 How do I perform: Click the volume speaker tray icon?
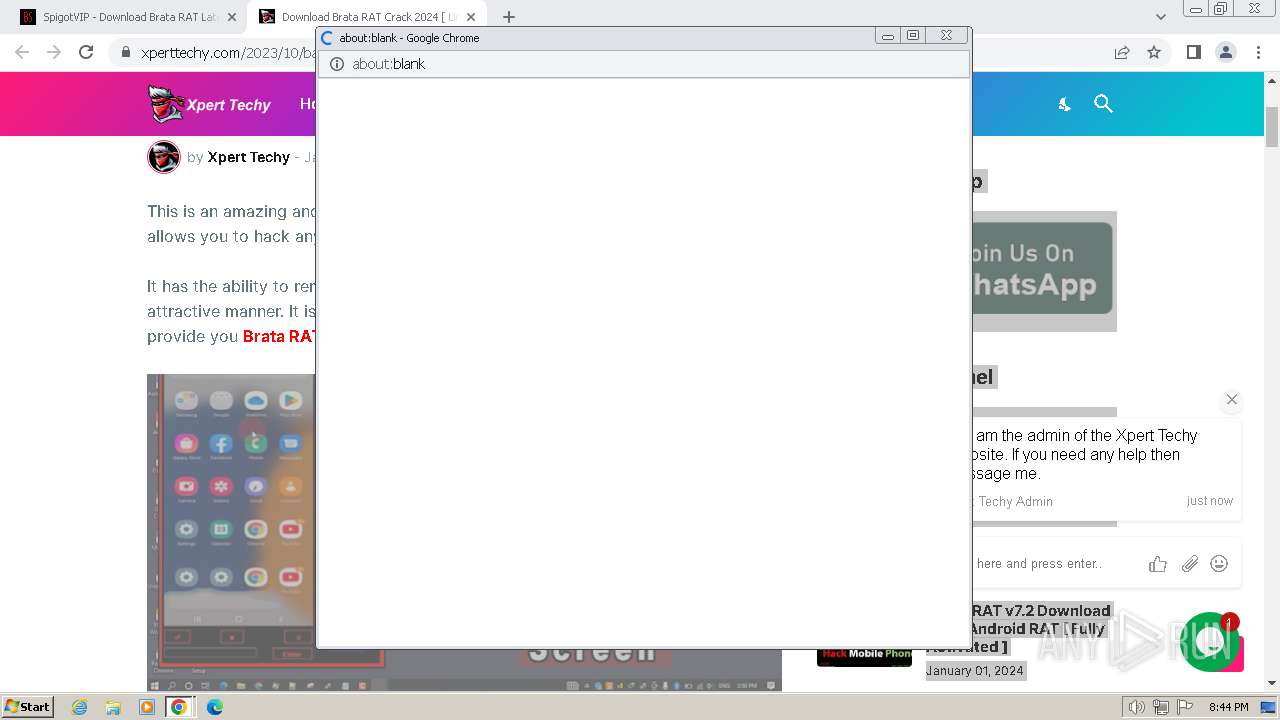1137,707
